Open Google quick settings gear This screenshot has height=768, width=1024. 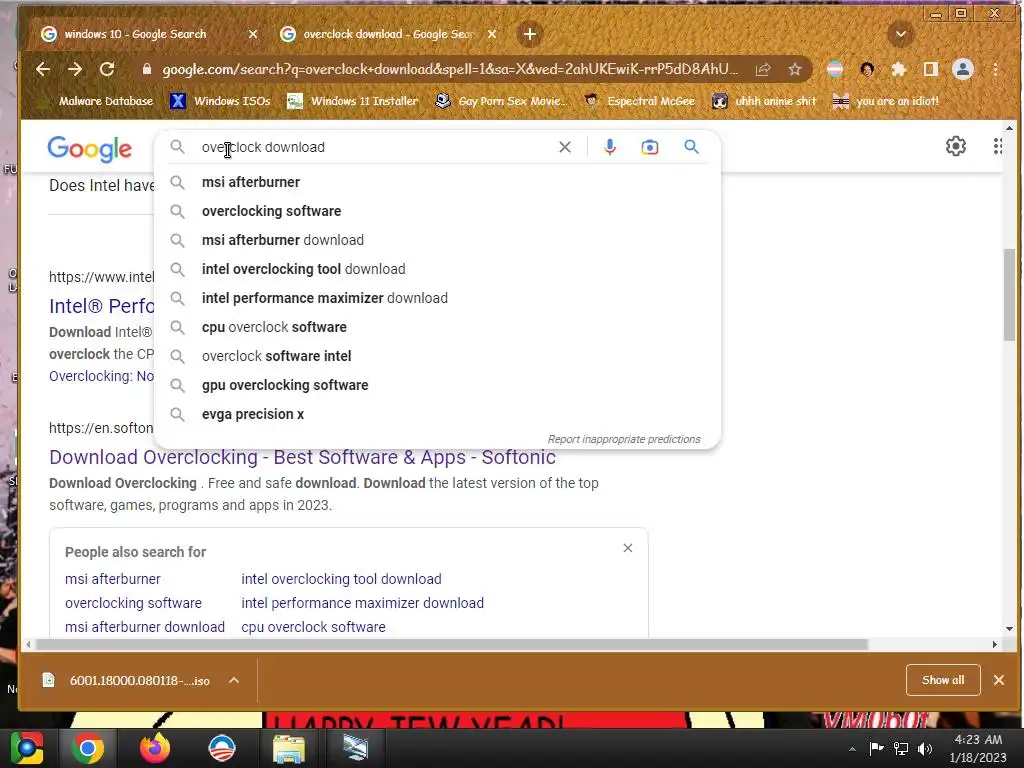(x=955, y=146)
